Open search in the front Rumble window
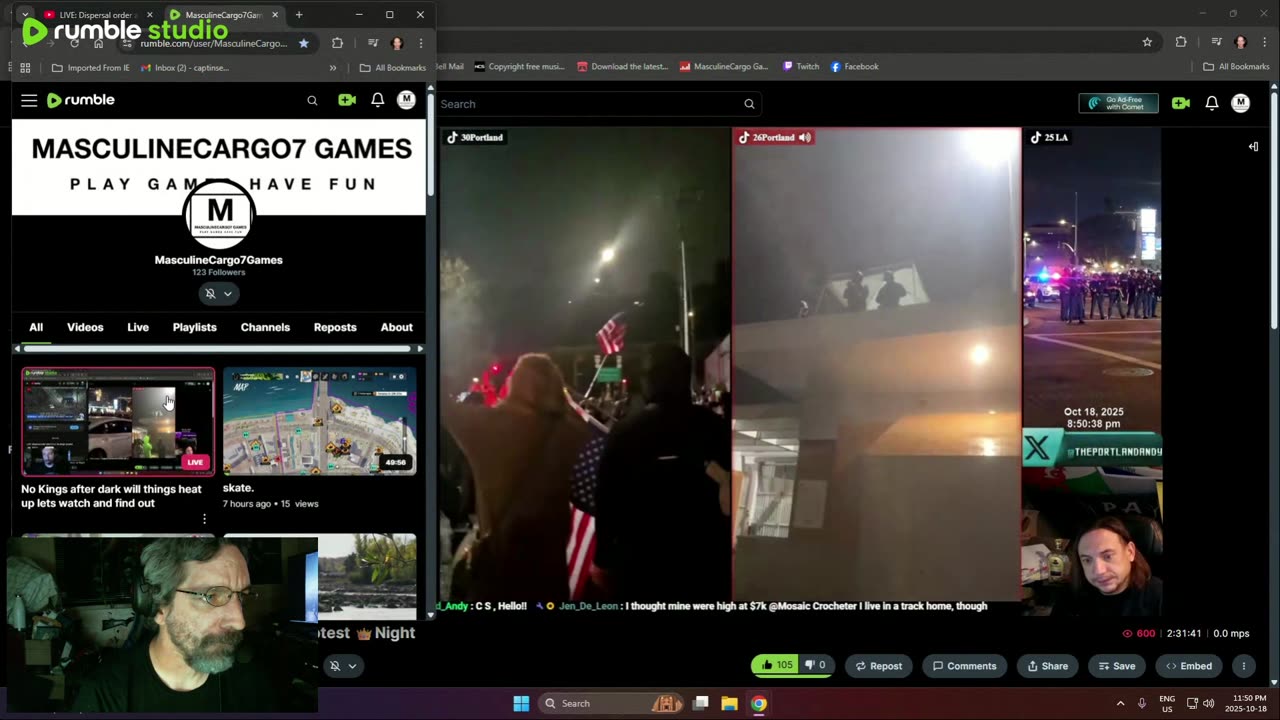1280x720 pixels. pos(312,100)
